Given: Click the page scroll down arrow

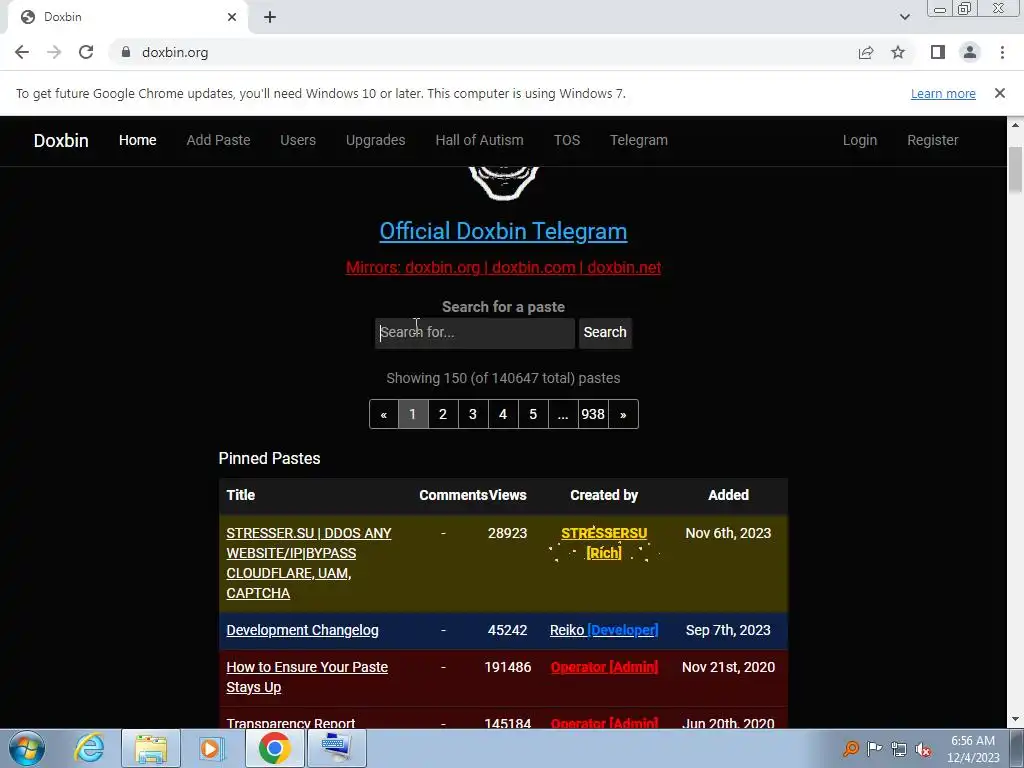Looking at the screenshot, I should point(1015,720).
